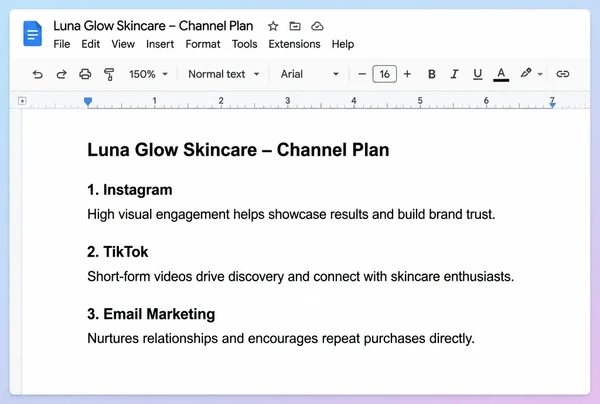The image size is (600, 404).
Task: Open the Insert menu
Action: [x=160, y=44]
